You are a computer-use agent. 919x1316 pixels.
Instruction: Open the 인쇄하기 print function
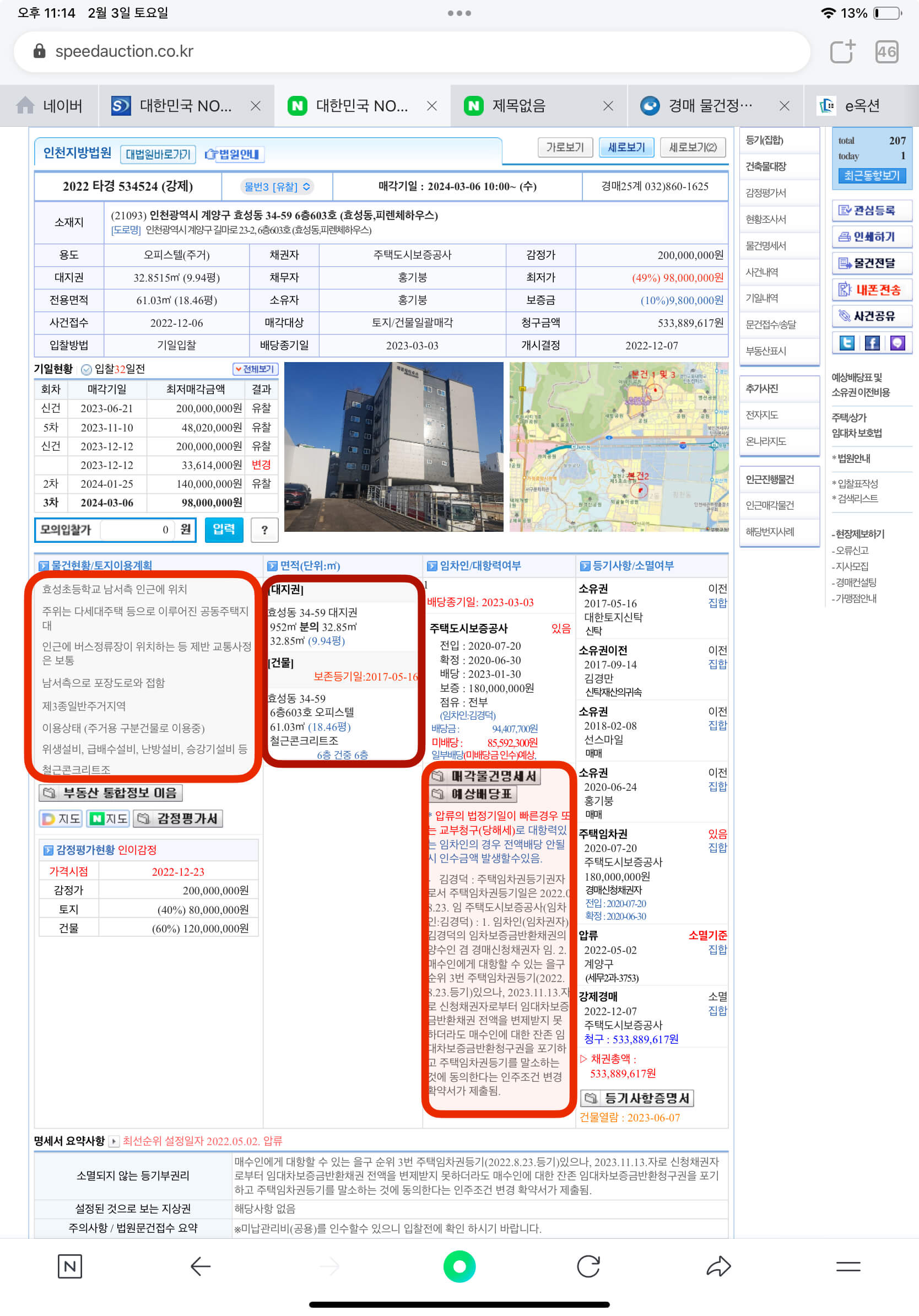point(872,236)
